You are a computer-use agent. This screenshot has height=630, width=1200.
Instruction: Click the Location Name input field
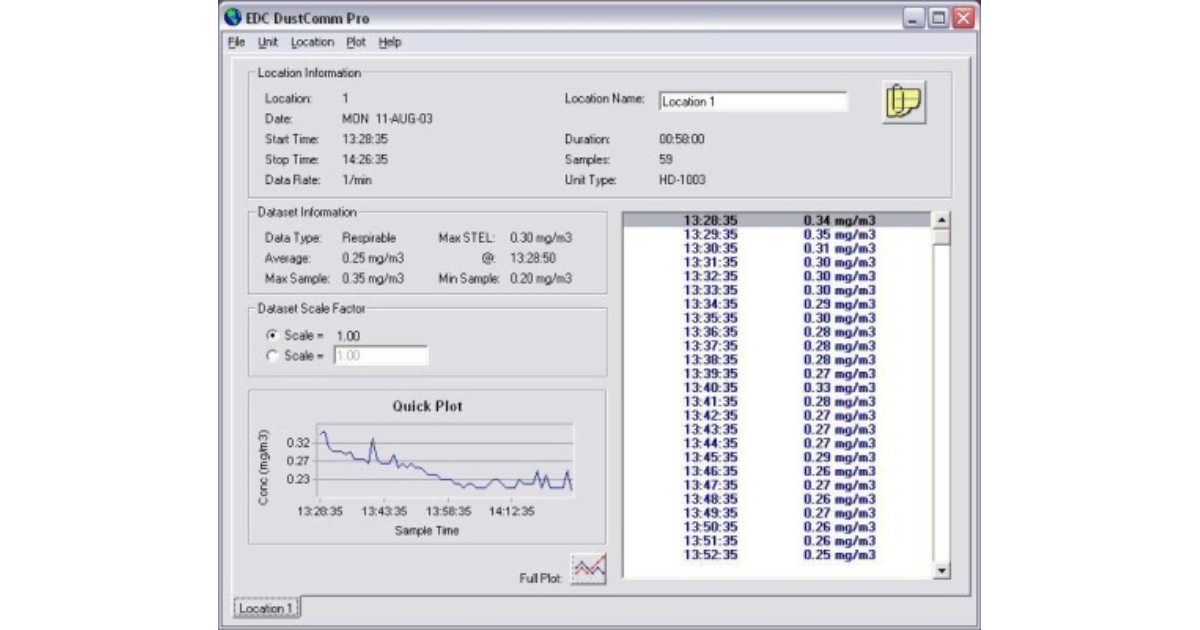[753, 101]
